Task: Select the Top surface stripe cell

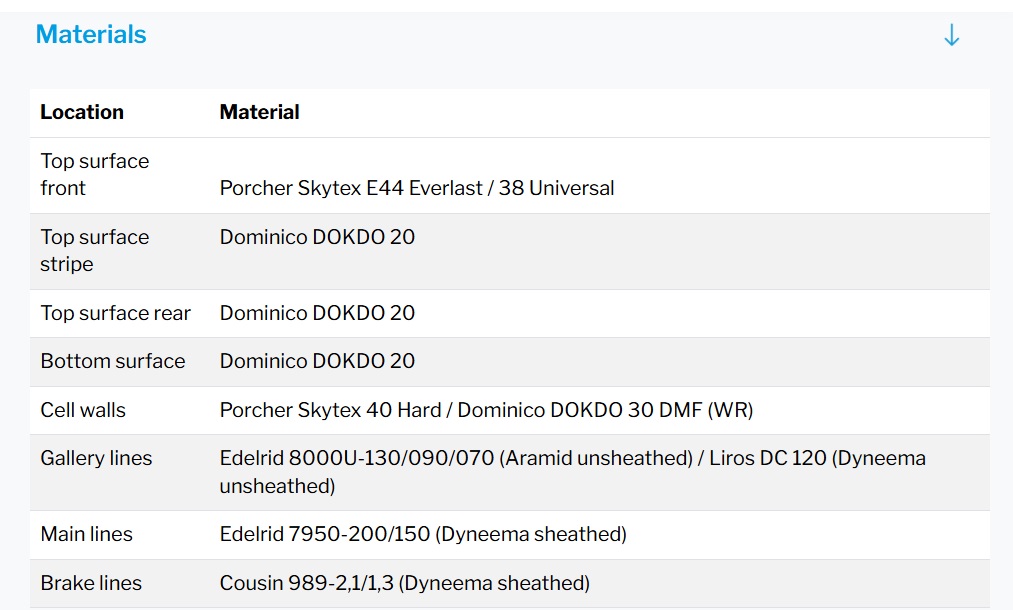Action: (x=94, y=251)
